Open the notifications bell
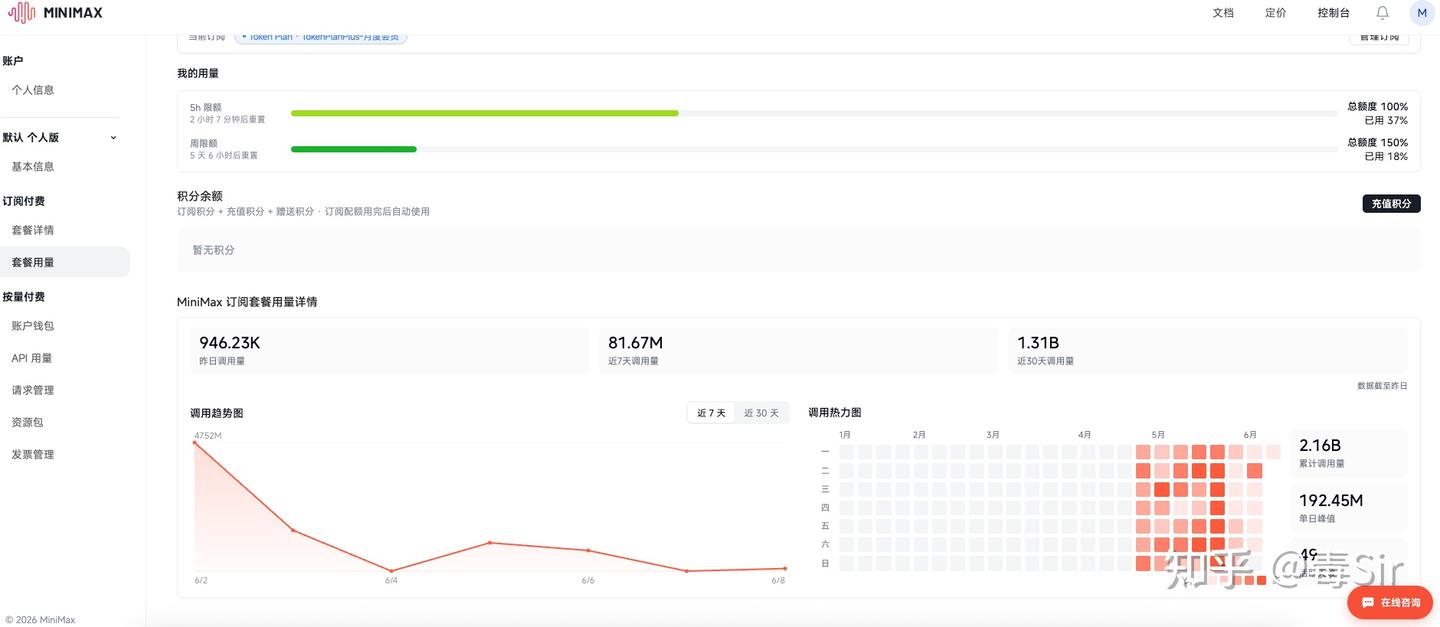The height and width of the screenshot is (627, 1440). pyautogui.click(x=1382, y=13)
